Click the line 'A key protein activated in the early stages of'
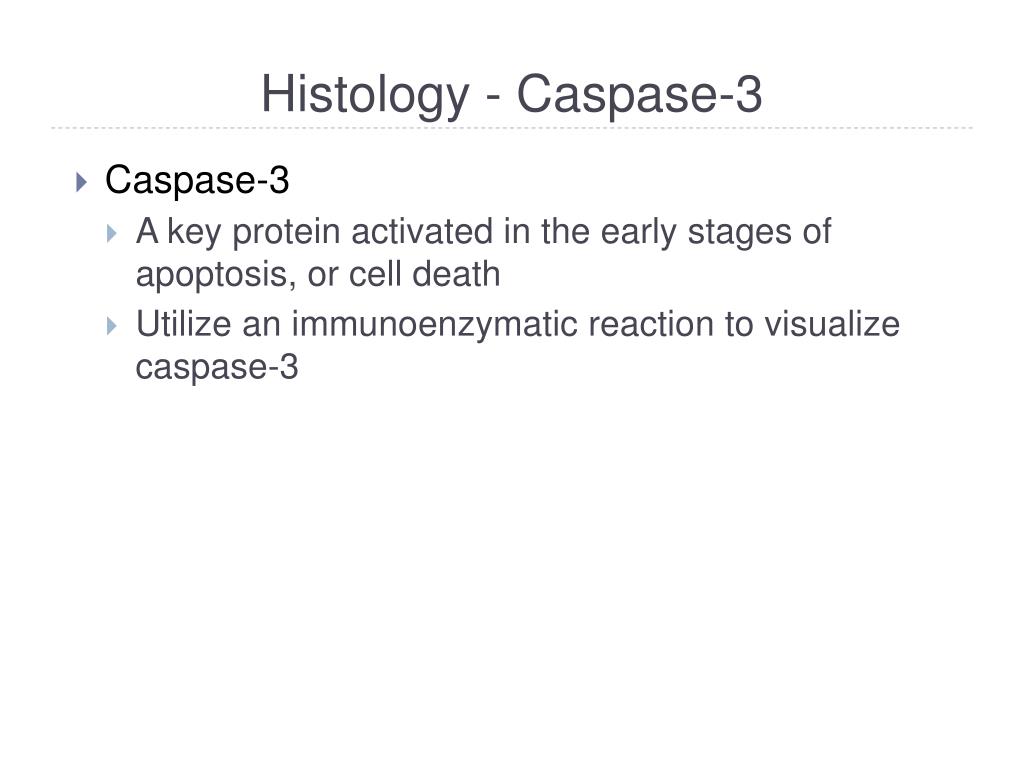Screen dimensions: 1024x768 [483, 232]
